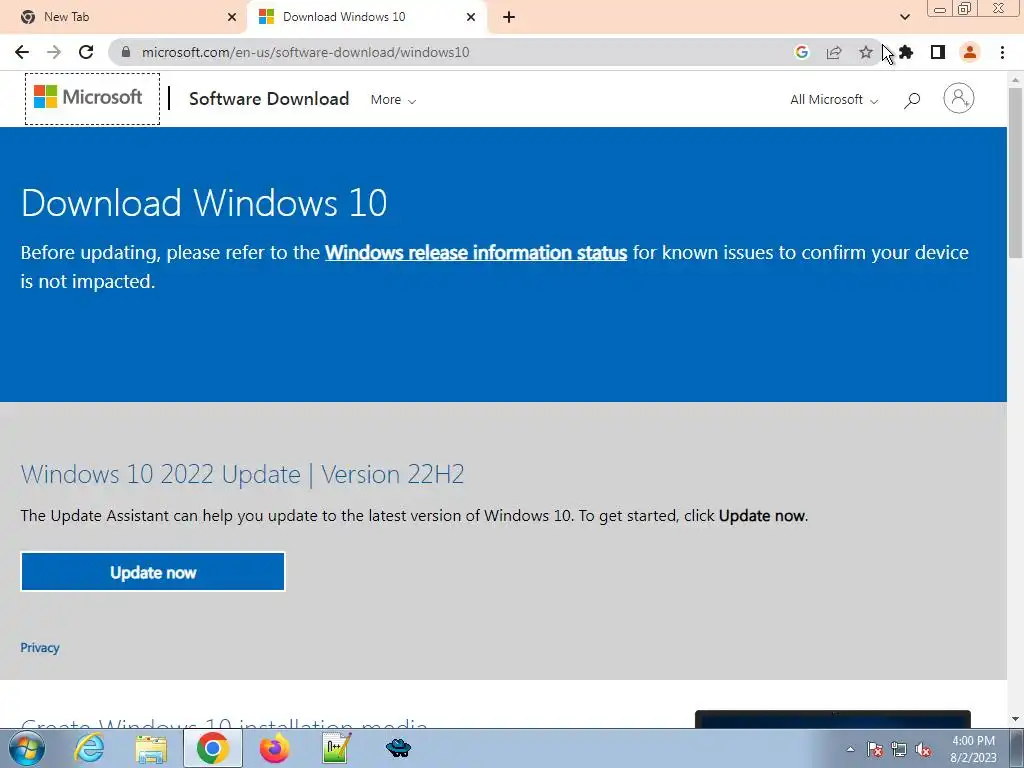Sign in using the account icon

pos(959,98)
